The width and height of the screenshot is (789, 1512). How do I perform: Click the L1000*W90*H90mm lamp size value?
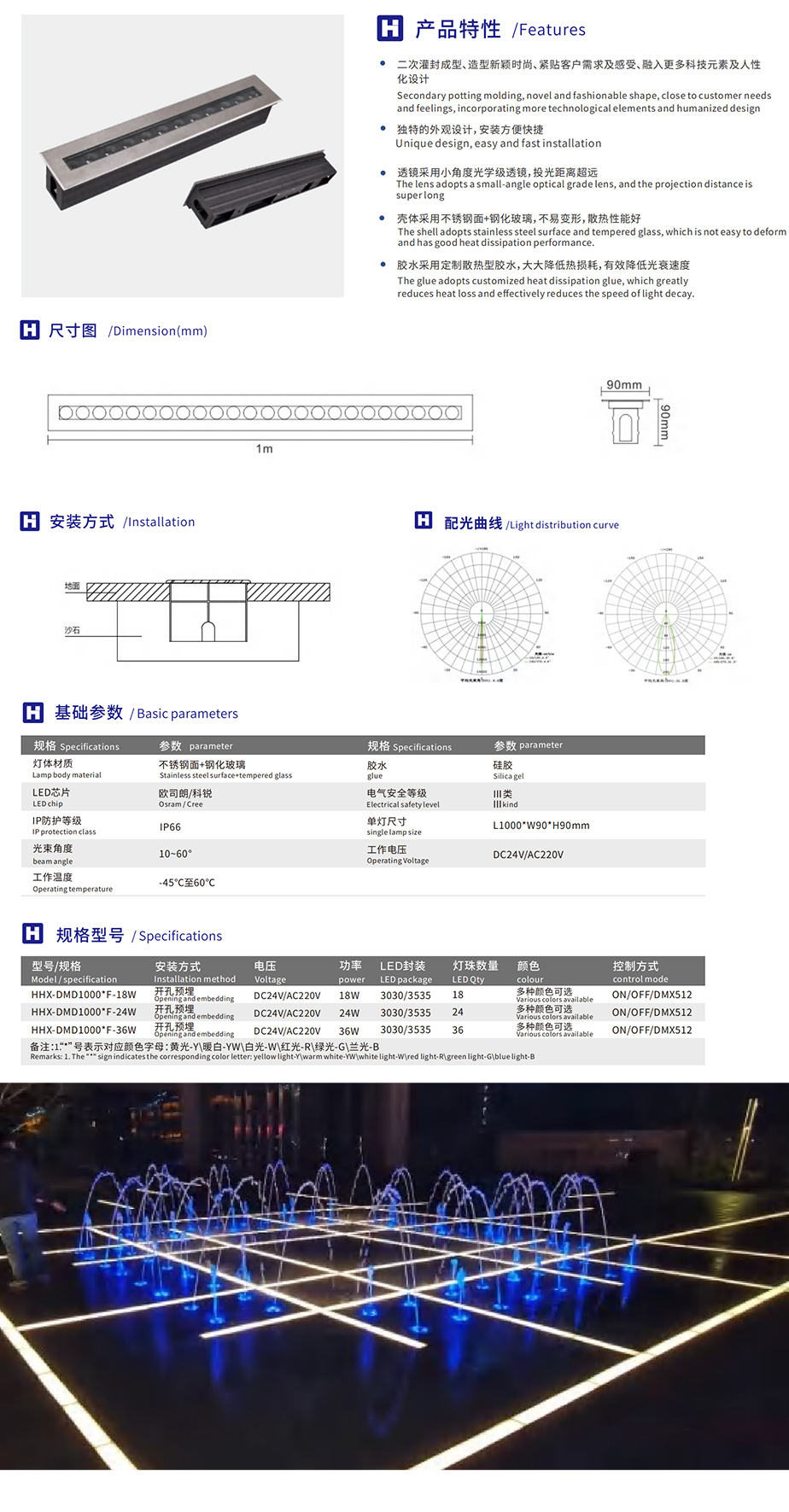point(541,826)
